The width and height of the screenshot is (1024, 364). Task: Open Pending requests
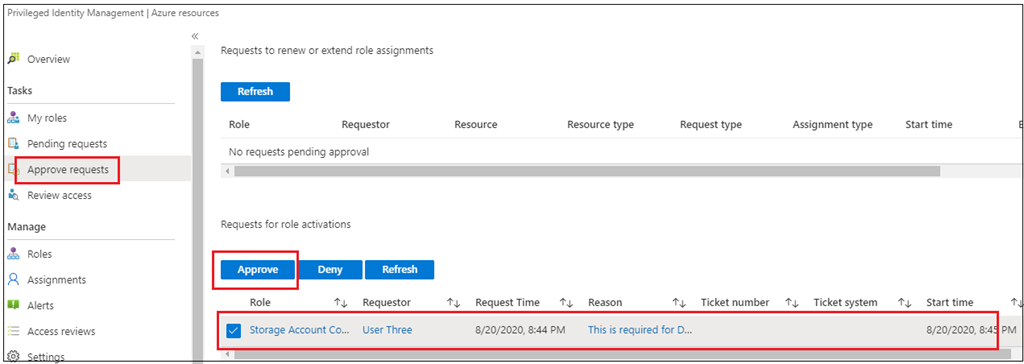67,144
